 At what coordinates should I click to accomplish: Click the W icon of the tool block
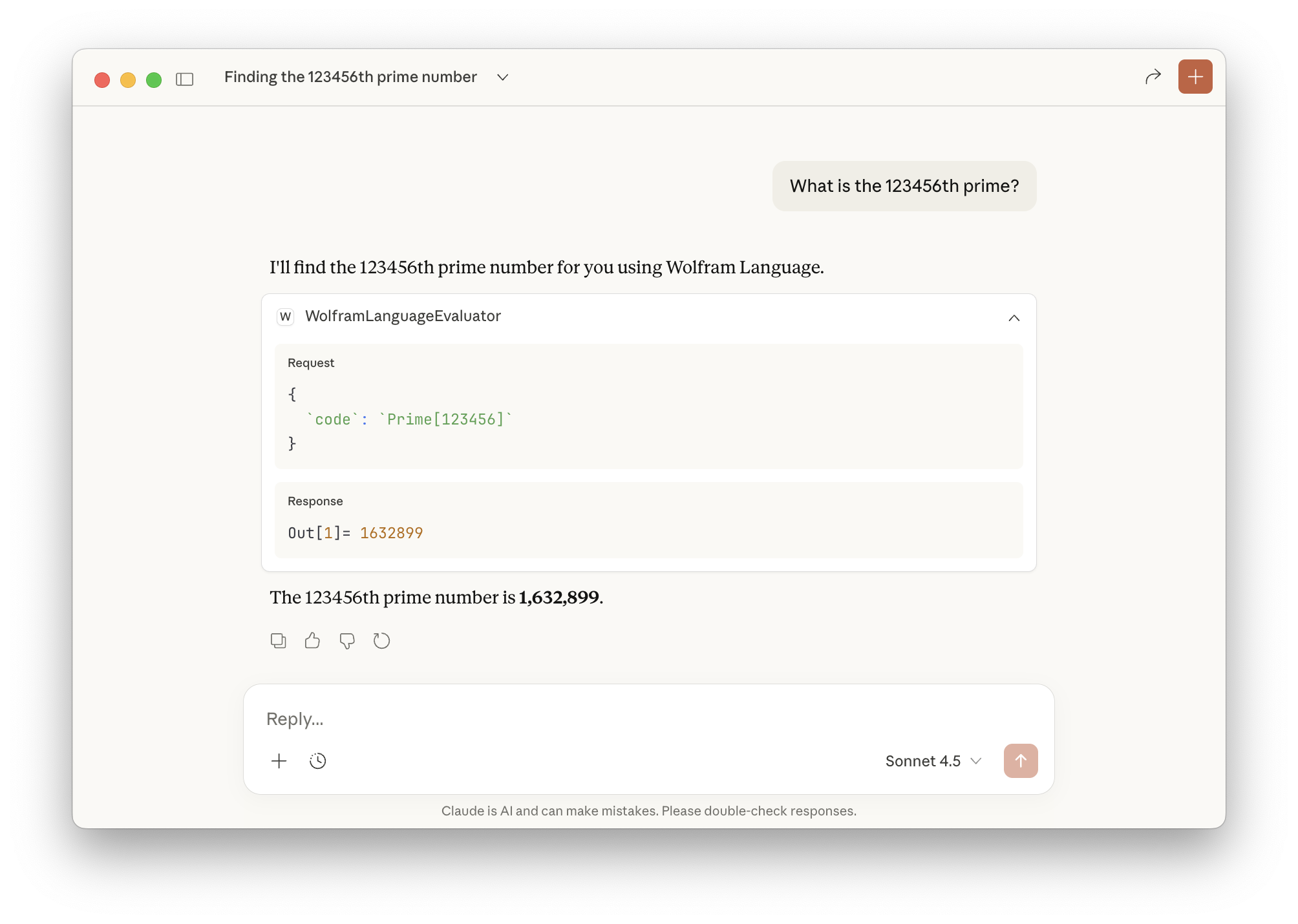[x=285, y=316]
